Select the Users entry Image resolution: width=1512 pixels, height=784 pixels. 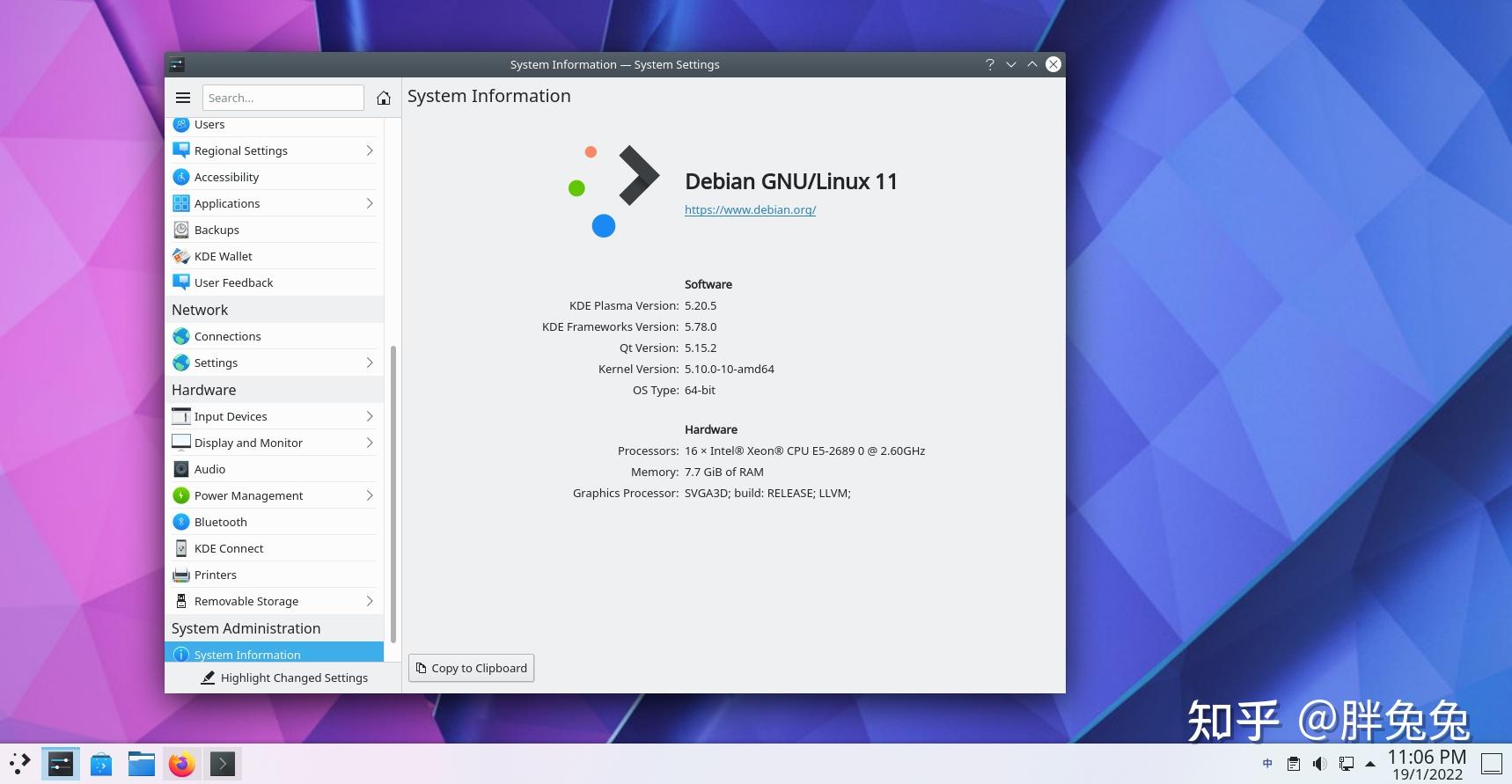(274, 126)
